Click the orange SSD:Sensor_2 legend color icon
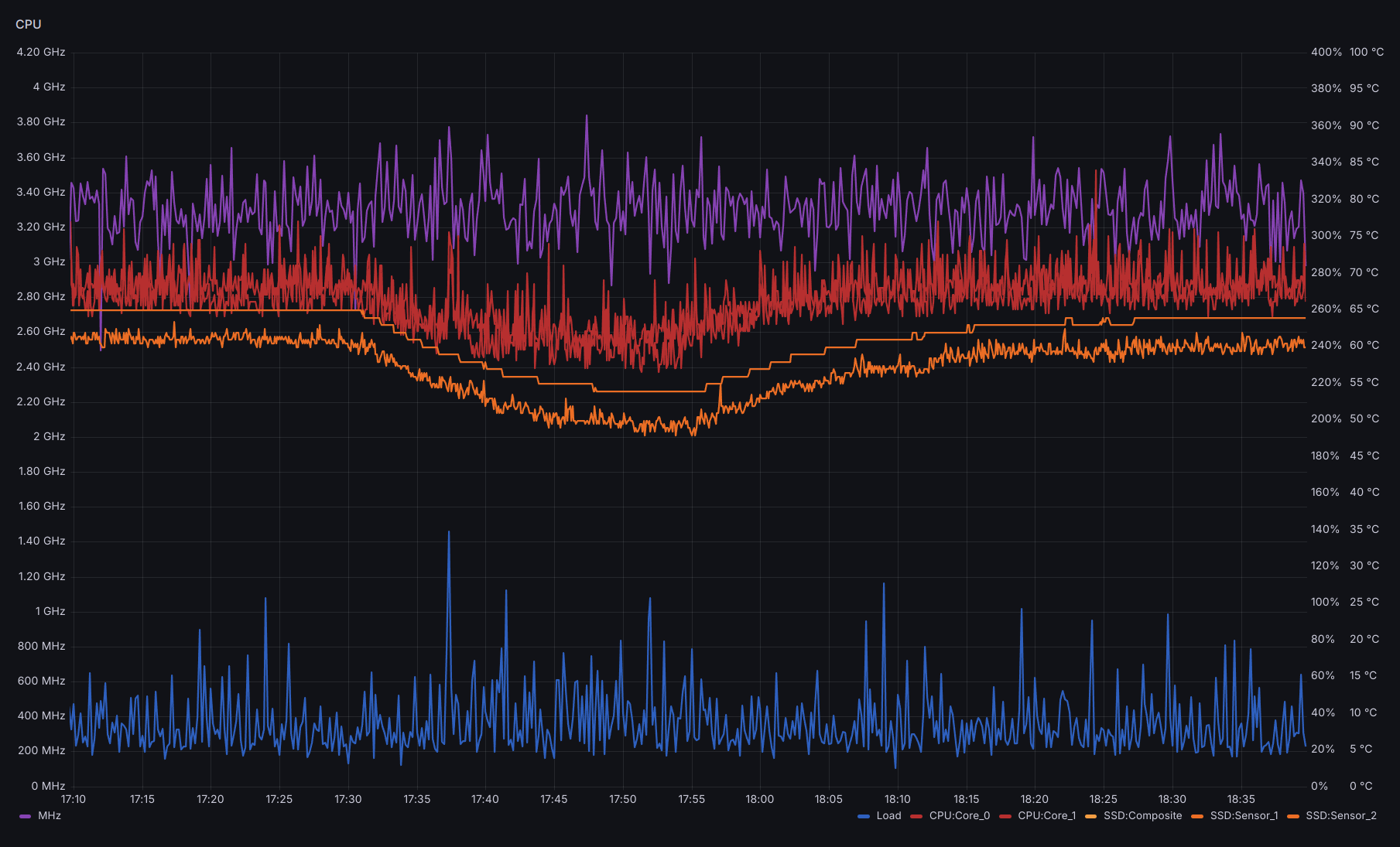Screen dimensions: 1400x847 (1293, 816)
